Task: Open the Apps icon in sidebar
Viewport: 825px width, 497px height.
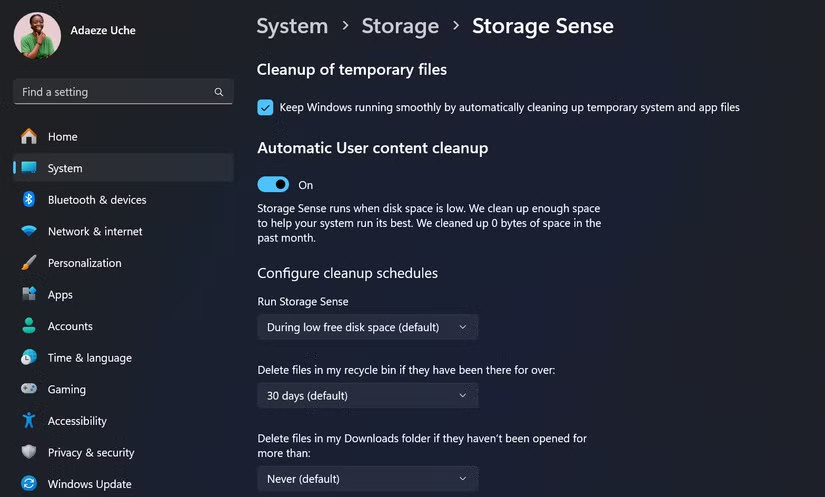Action: point(29,295)
